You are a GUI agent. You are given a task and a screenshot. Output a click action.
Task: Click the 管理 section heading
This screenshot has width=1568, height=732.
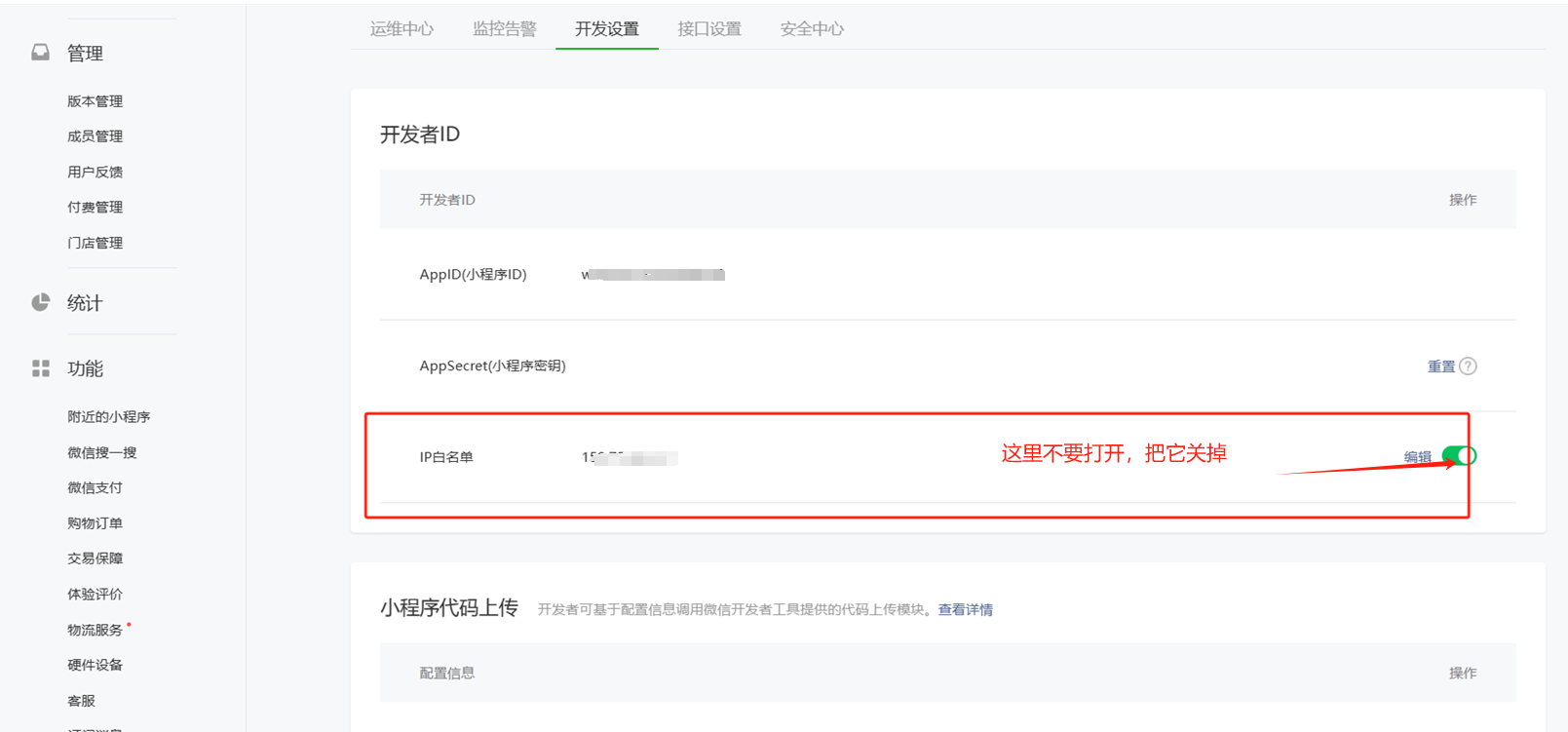tap(85, 54)
